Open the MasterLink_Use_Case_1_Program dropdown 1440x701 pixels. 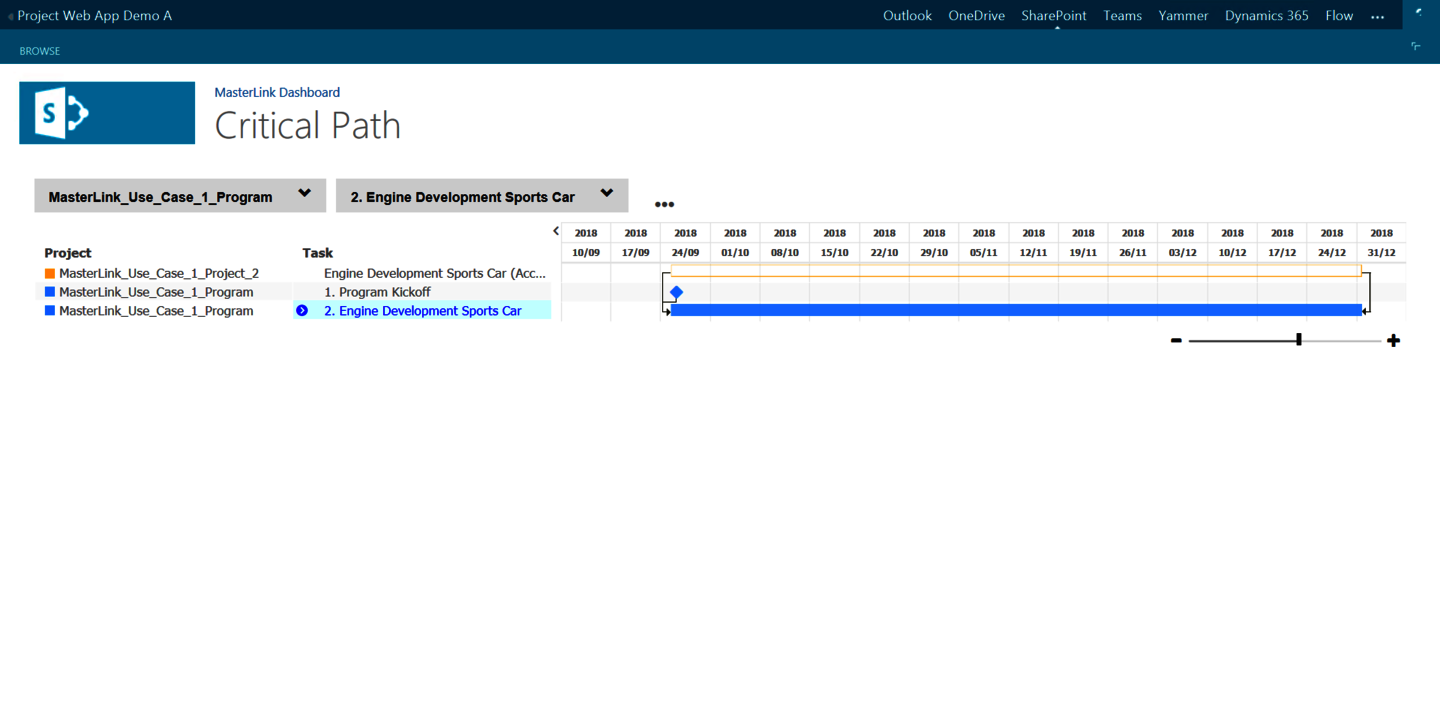tap(180, 196)
